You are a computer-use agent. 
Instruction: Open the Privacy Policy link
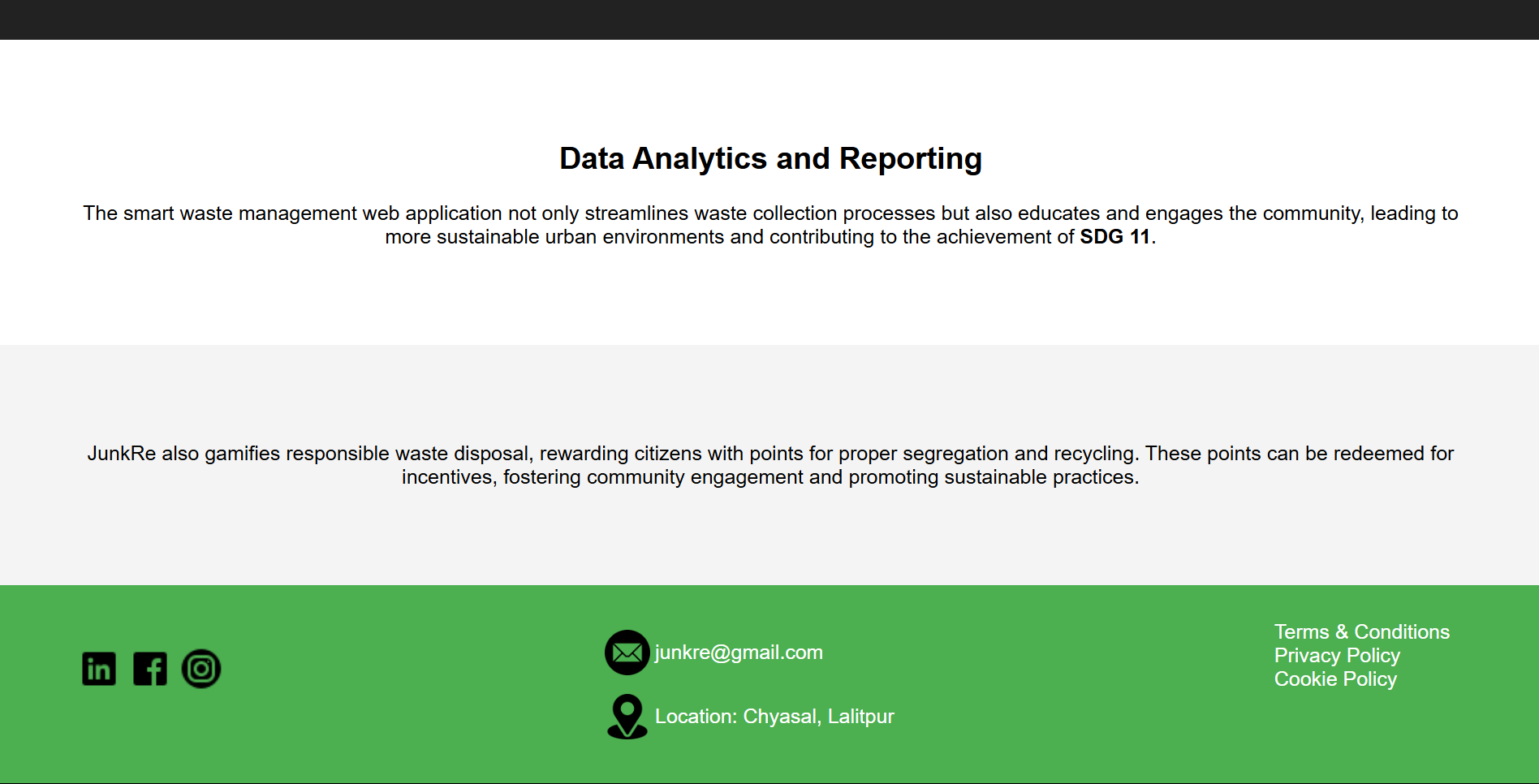coord(1337,655)
